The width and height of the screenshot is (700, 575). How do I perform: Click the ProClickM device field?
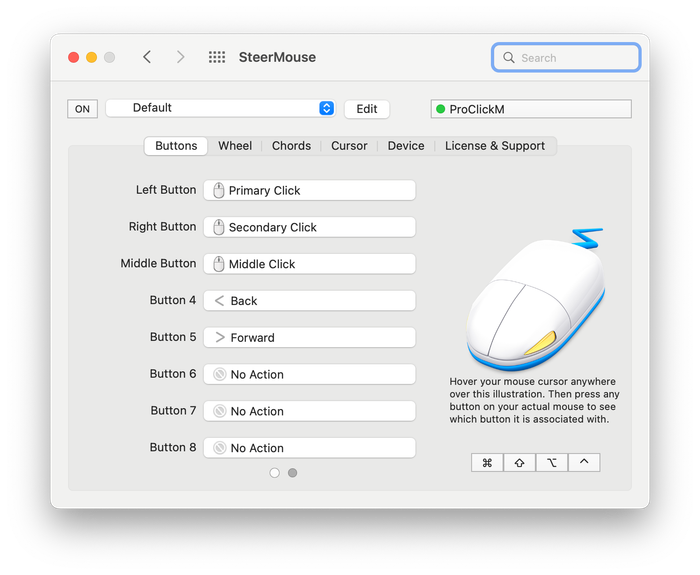[531, 109]
